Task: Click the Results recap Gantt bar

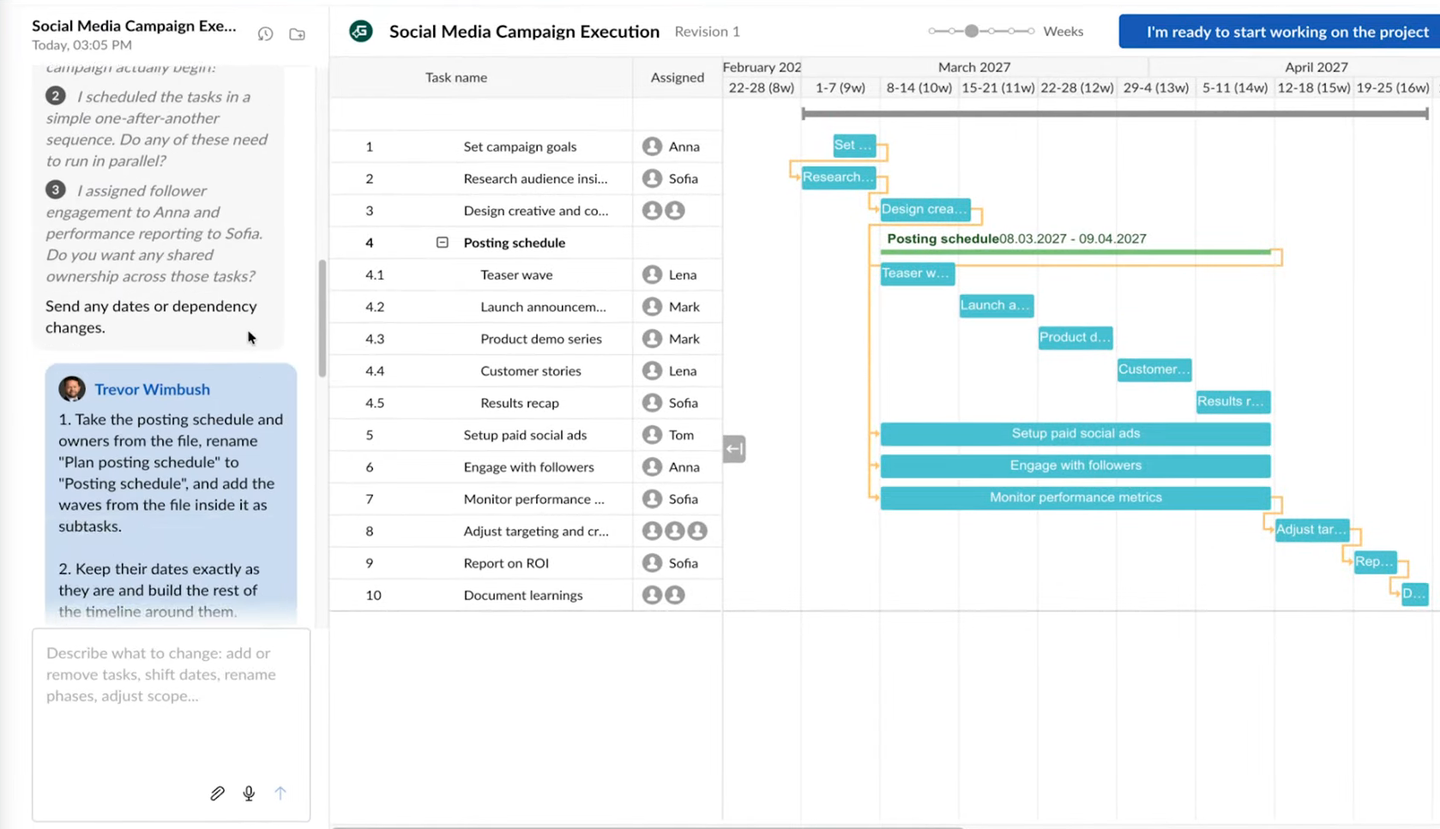Action: click(1233, 402)
